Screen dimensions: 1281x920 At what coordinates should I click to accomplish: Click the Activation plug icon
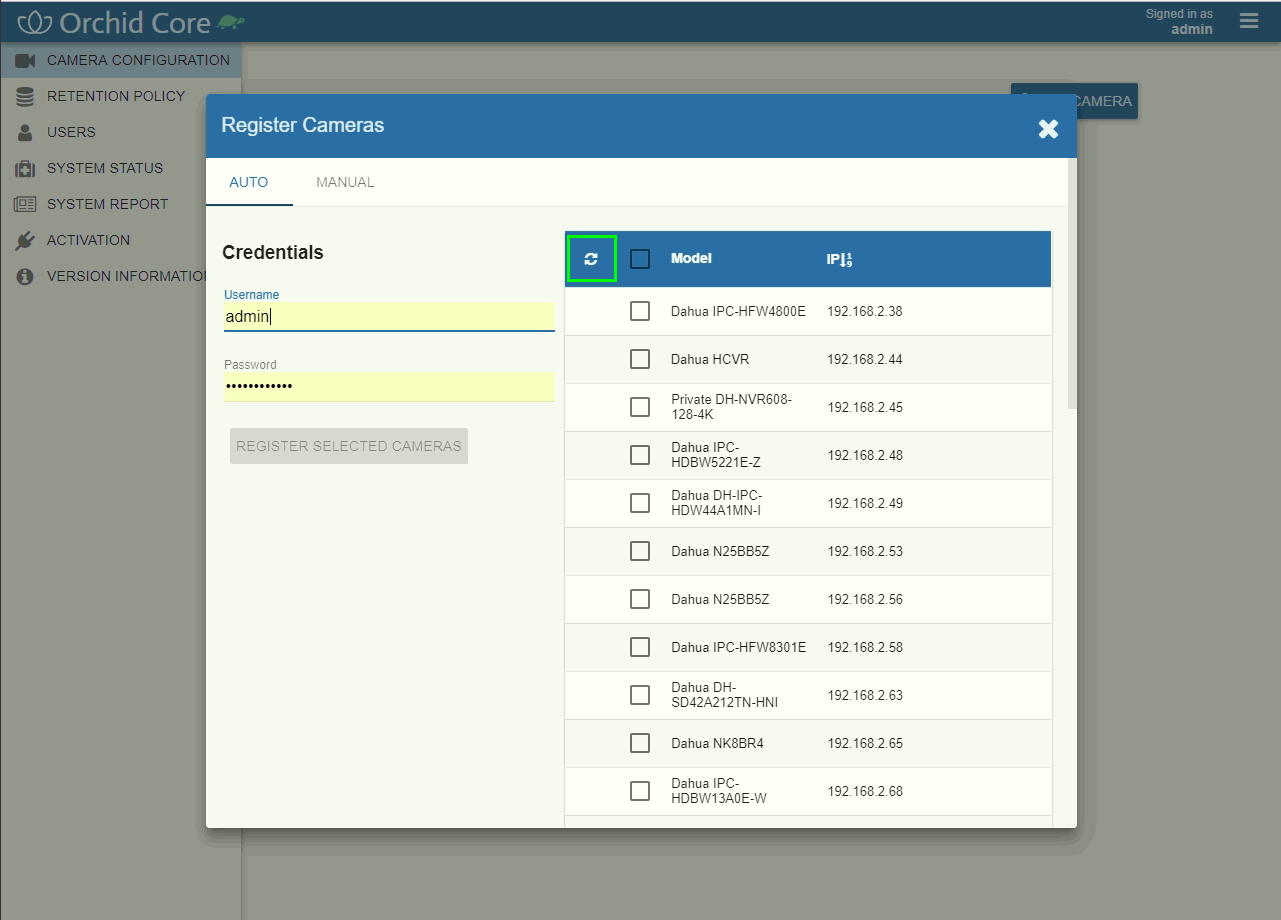[x=25, y=241]
